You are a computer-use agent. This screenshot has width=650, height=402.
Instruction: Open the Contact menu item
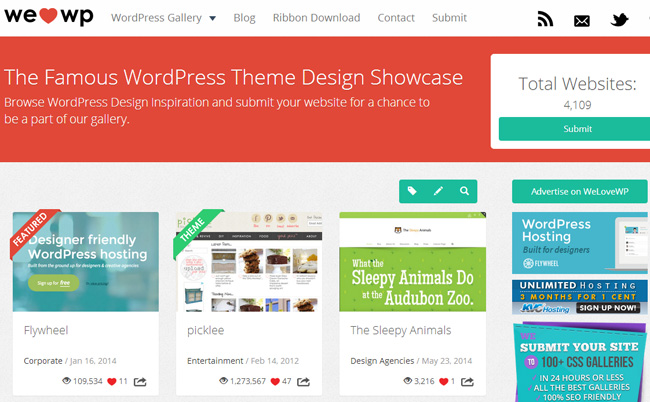(396, 18)
